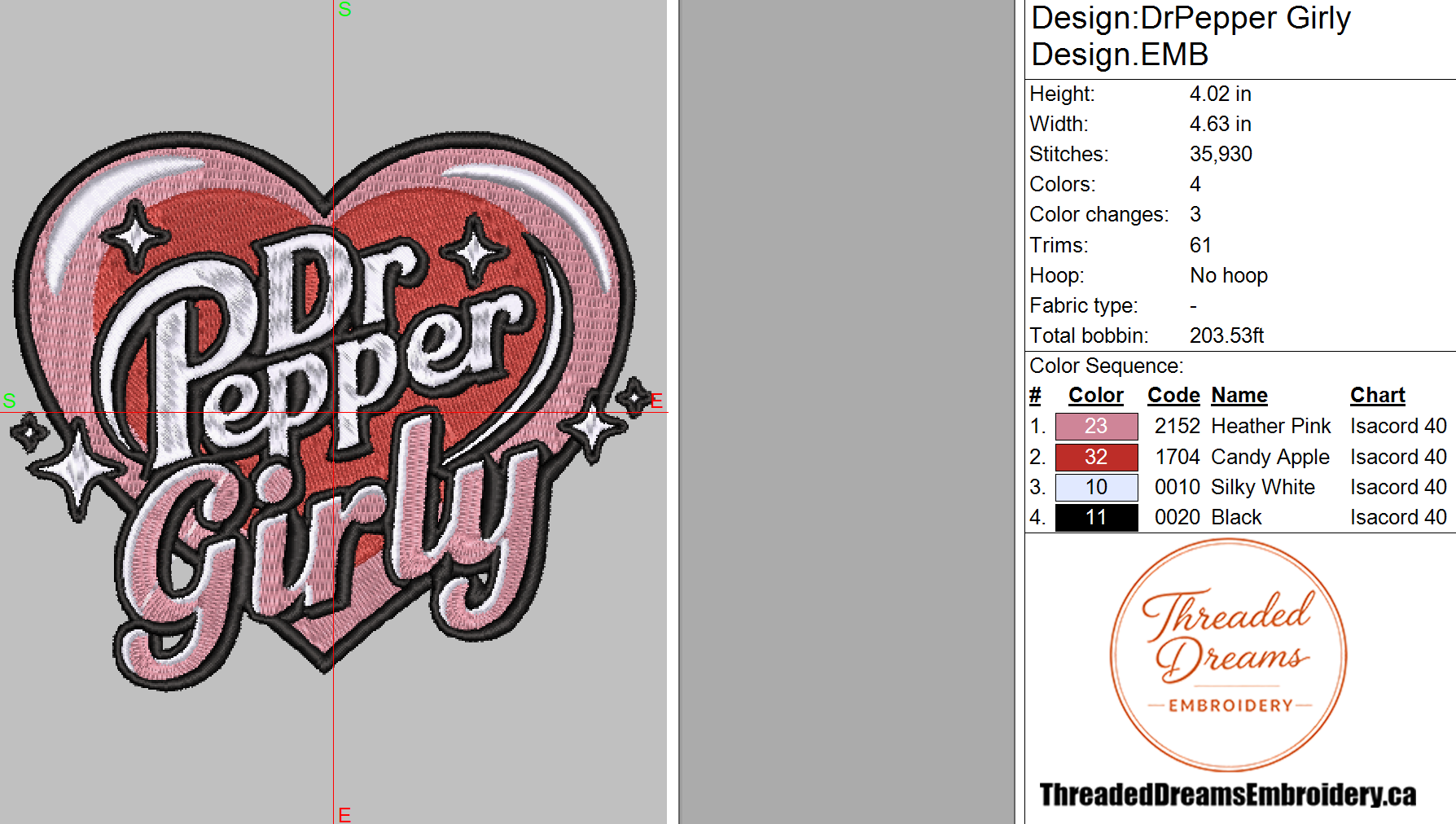The image size is (1456, 824).
Task: Click the Name column header
Action: (x=1239, y=395)
